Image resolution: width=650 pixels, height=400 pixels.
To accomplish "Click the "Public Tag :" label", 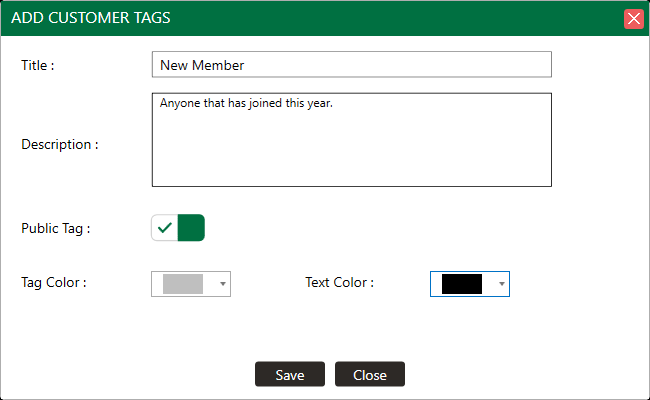I will click(x=56, y=228).
